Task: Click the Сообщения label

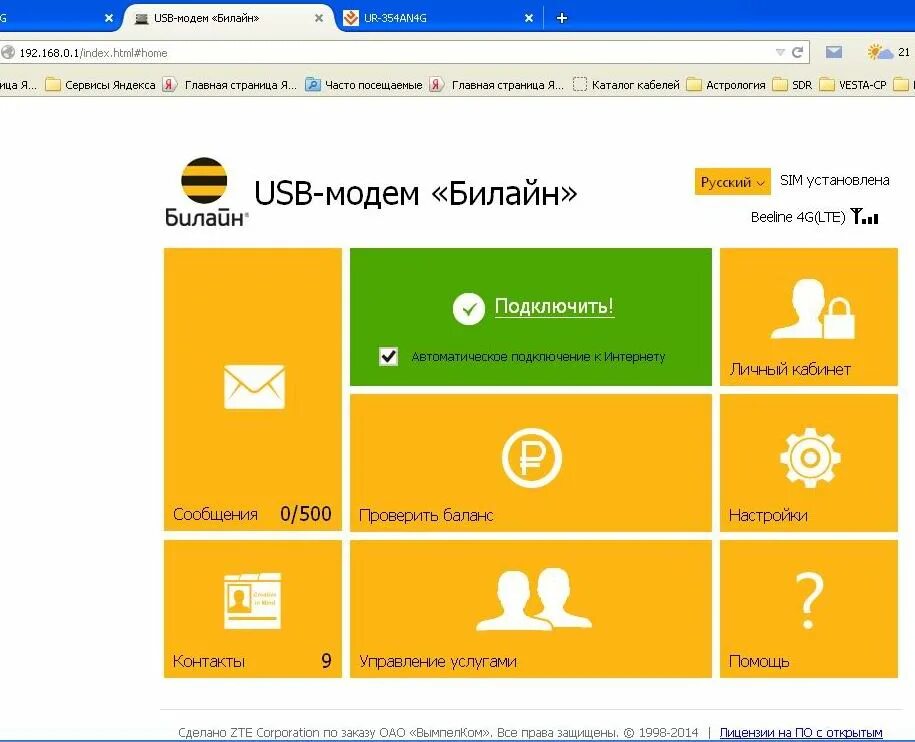Action: (215, 514)
